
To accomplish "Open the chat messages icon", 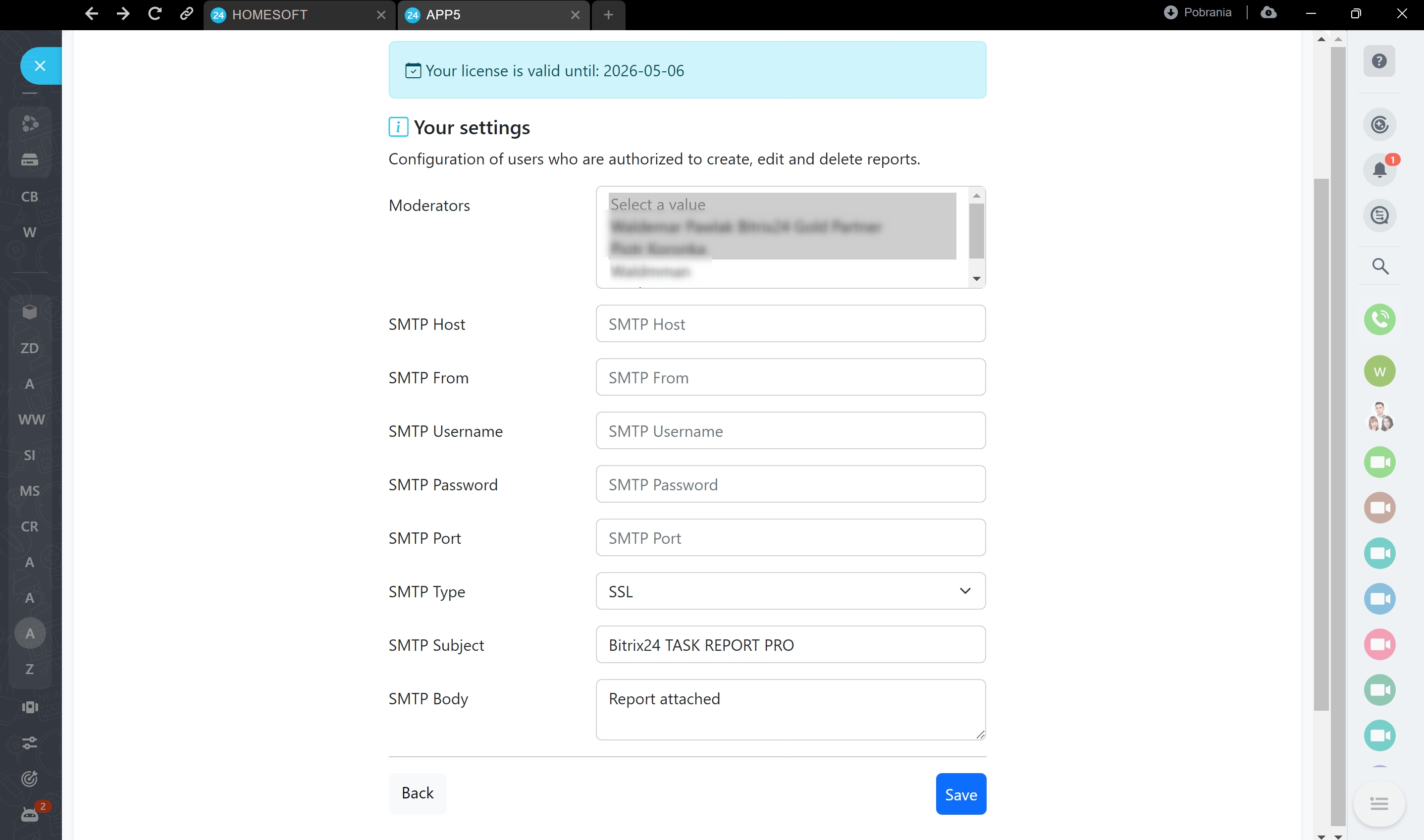I will (1379, 215).
